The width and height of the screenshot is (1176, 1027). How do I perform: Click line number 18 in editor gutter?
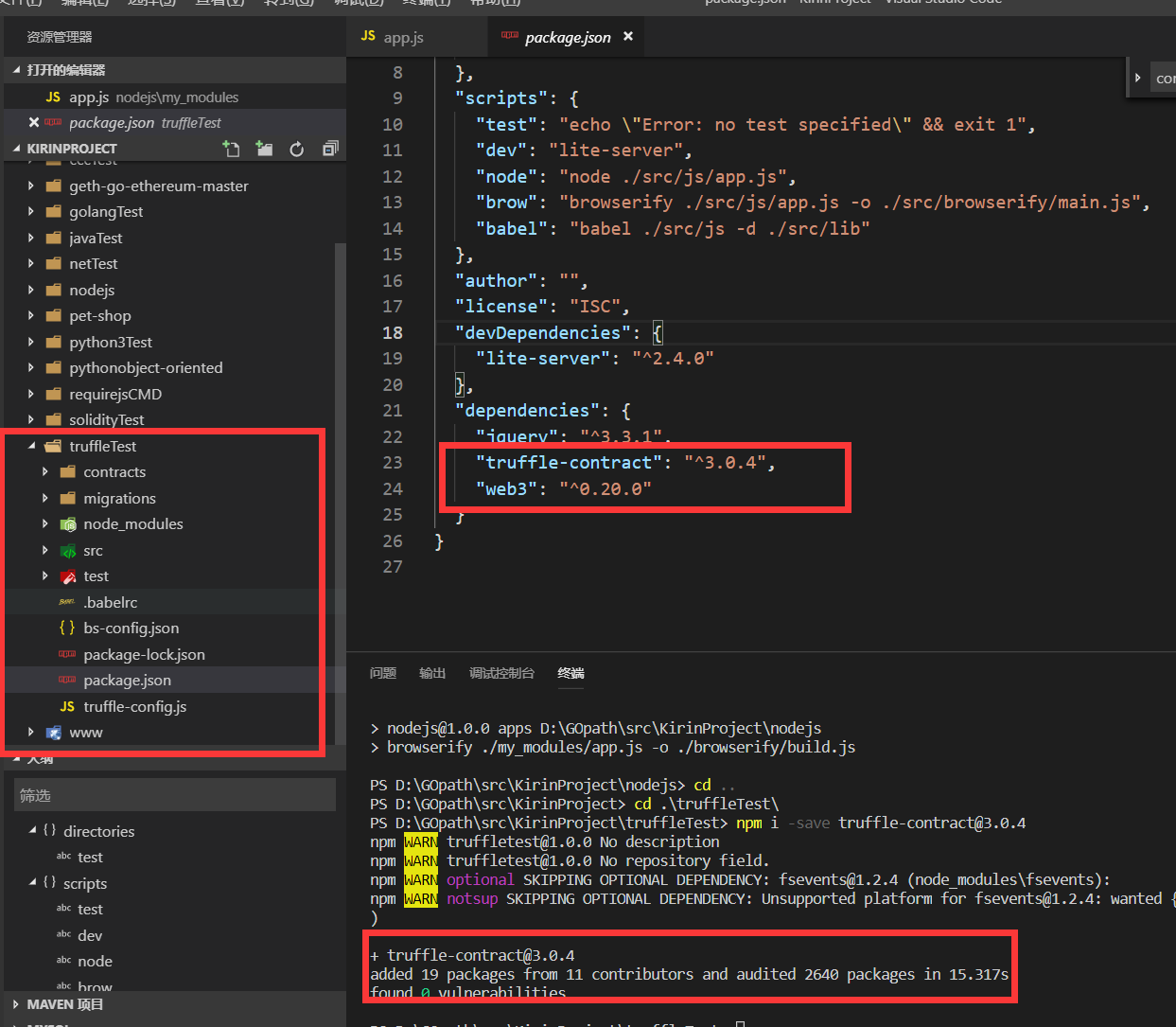pyautogui.click(x=392, y=332)
